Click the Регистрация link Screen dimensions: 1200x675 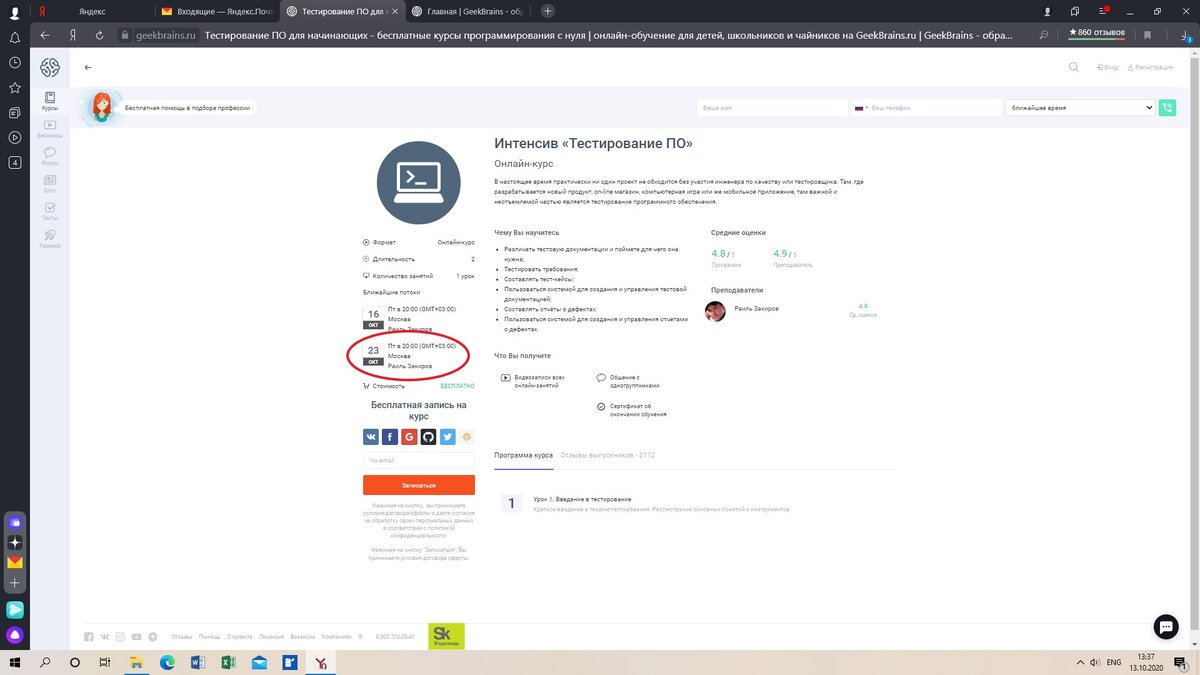point(1150,67)
